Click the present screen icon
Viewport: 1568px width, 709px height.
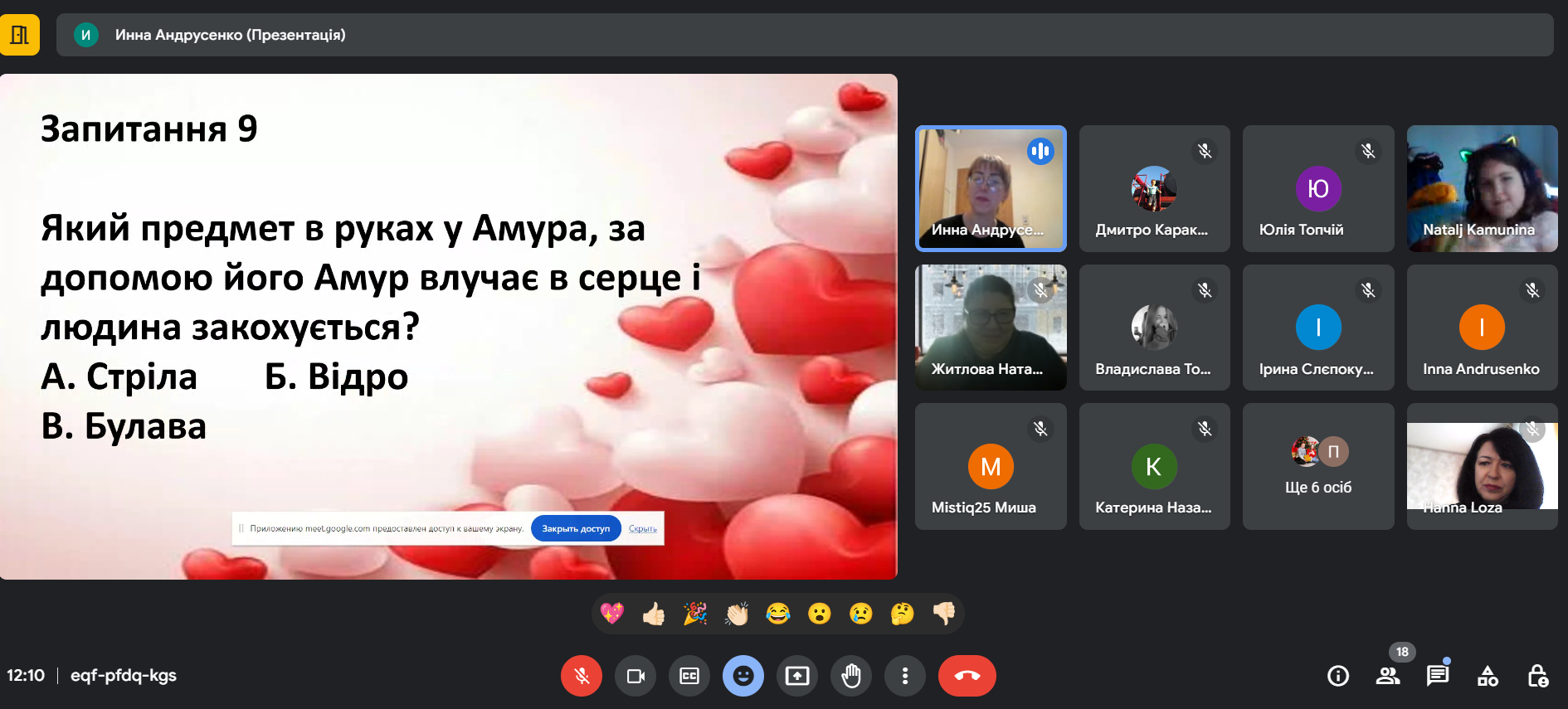pos(797,676)
